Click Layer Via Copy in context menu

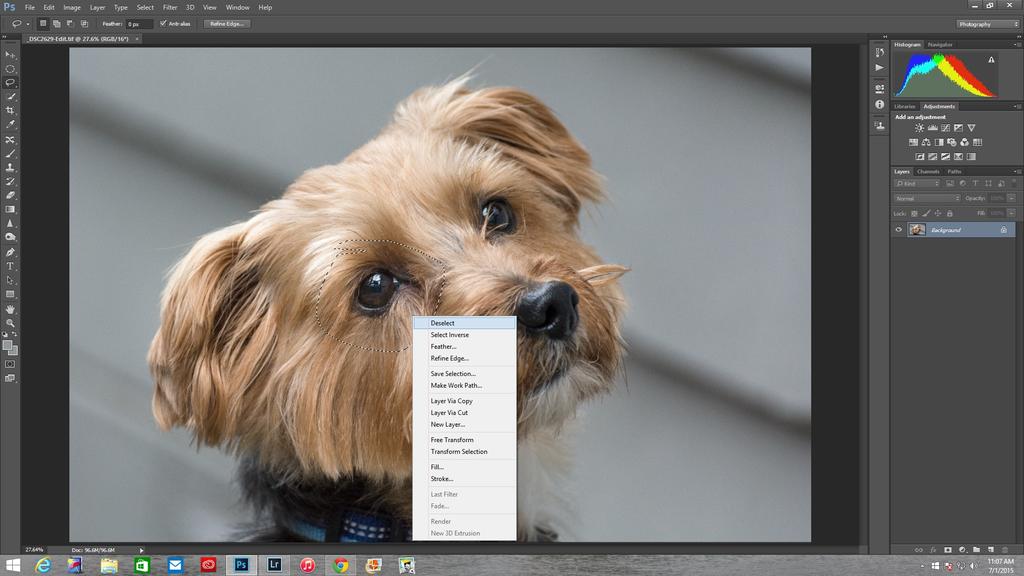(x=451, y=401)
